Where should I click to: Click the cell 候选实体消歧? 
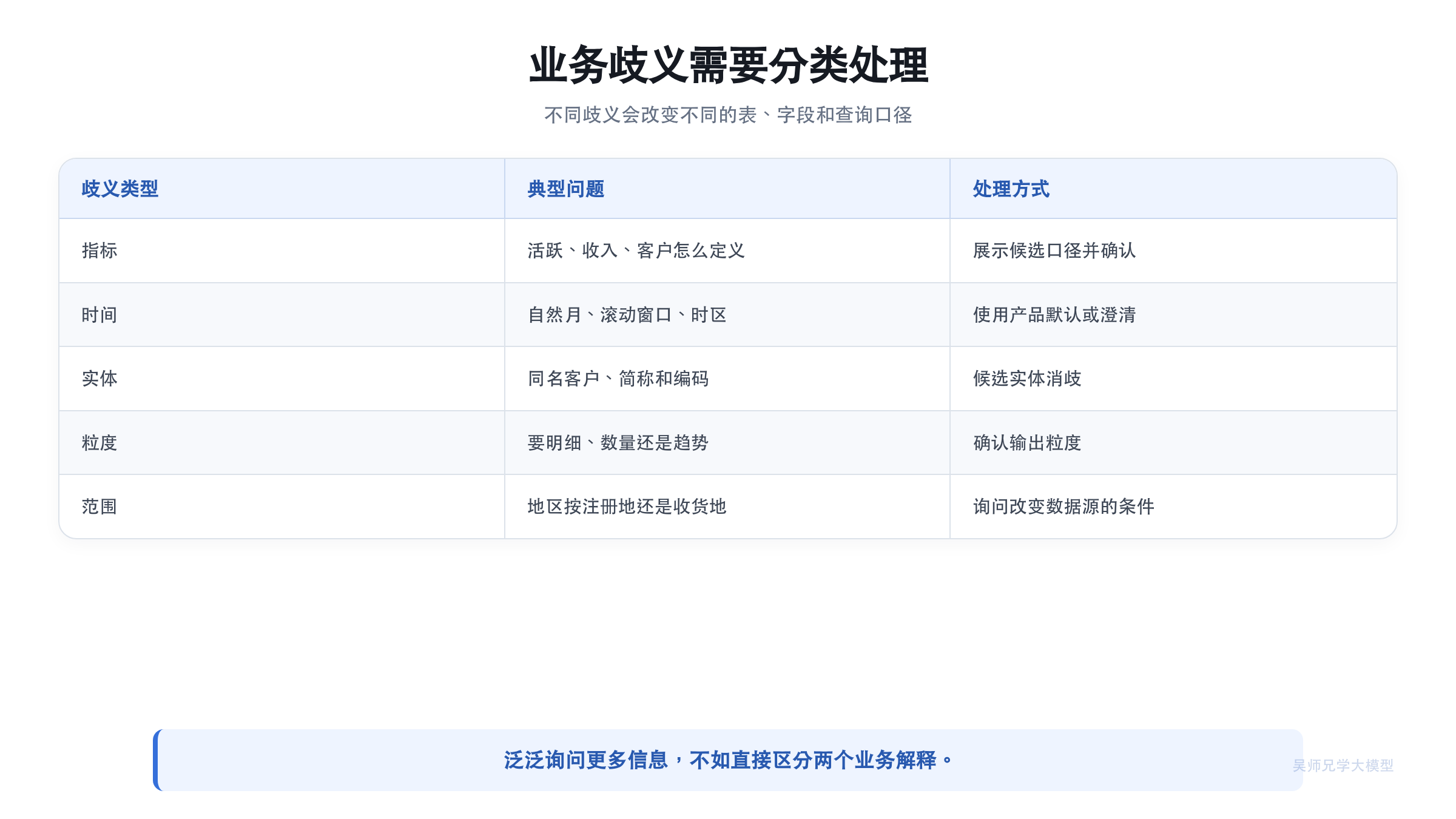(1173, 379)
